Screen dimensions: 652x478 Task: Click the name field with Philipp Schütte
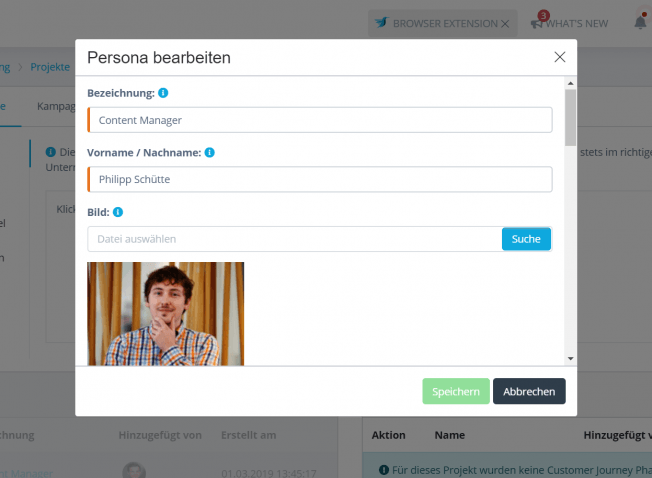[x=320, y=180]
